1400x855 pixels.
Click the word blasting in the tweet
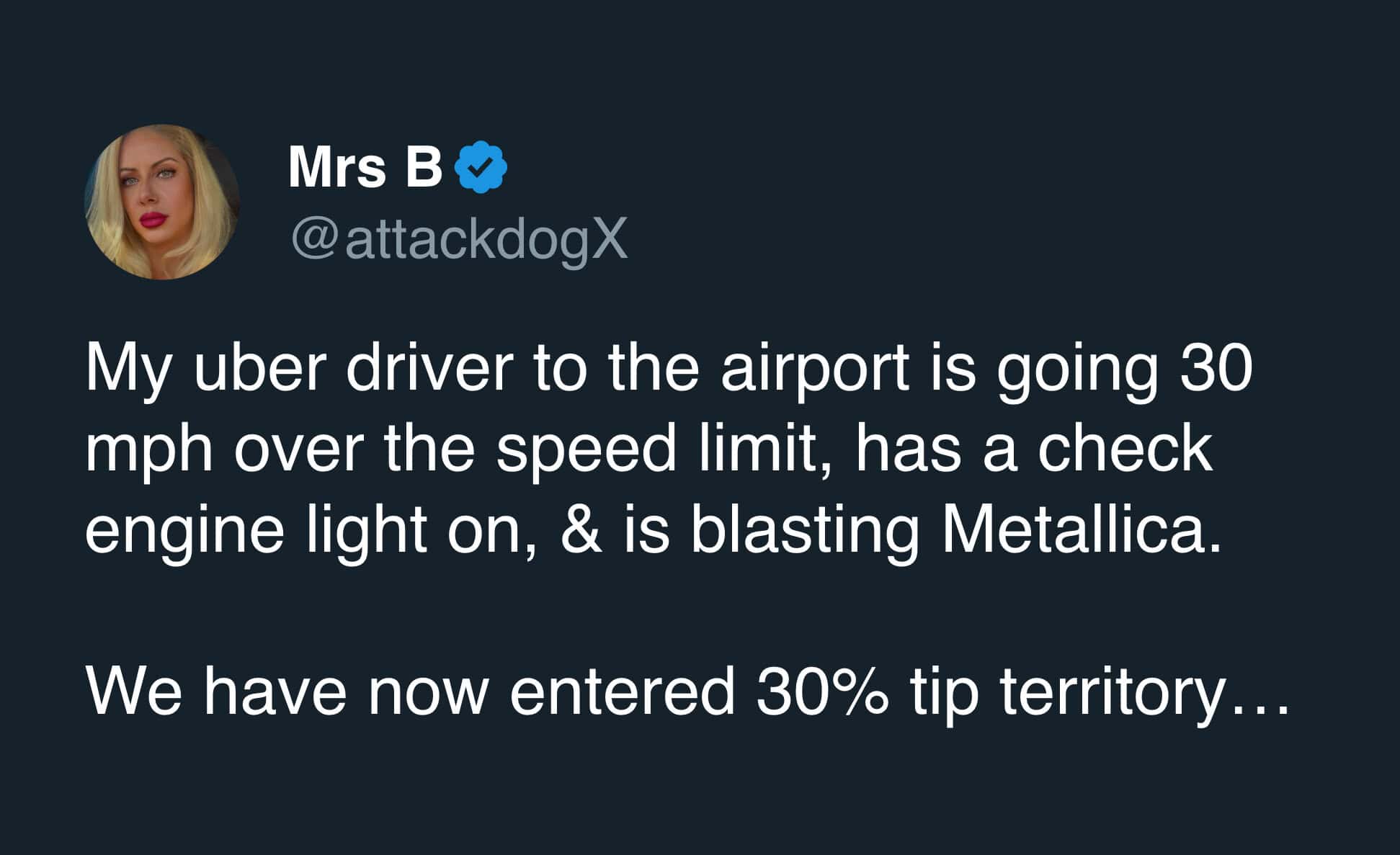[805, 534]
